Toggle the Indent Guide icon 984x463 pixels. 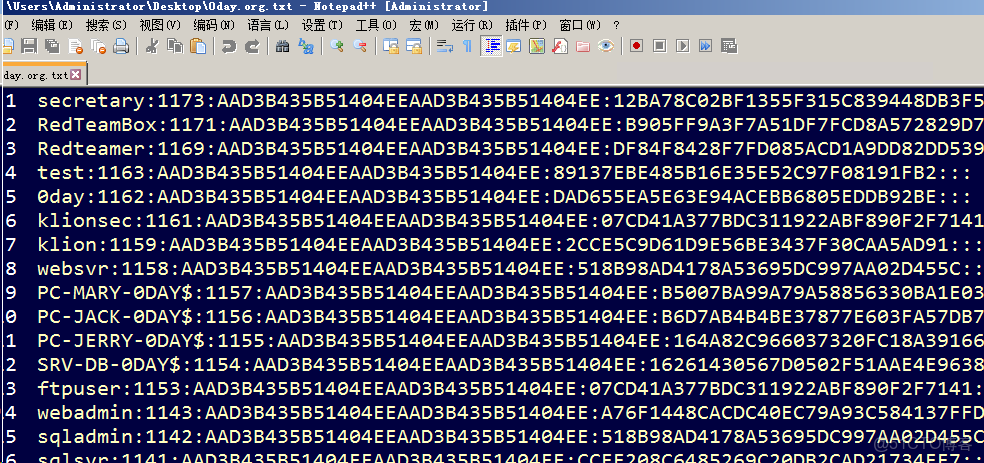point(491,46)
